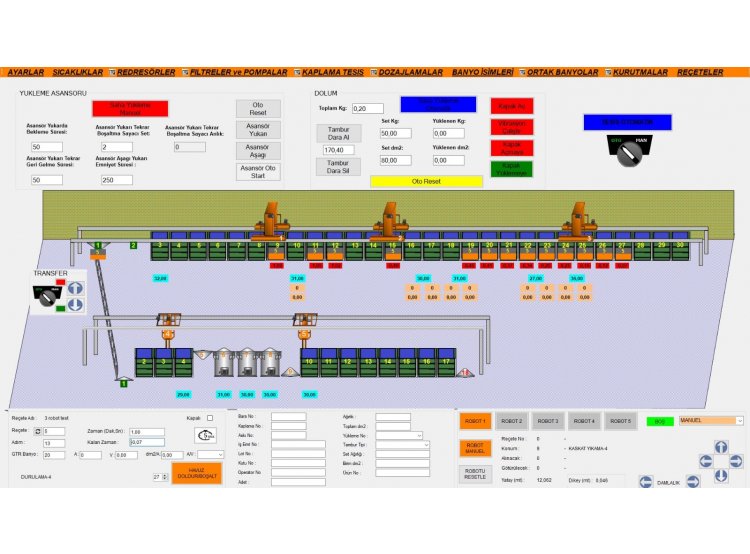Image resolution: width=750 pixels, height=554 pixels.
Task: Open the SICAKLIKLAR menu
Action: [77, 73]
